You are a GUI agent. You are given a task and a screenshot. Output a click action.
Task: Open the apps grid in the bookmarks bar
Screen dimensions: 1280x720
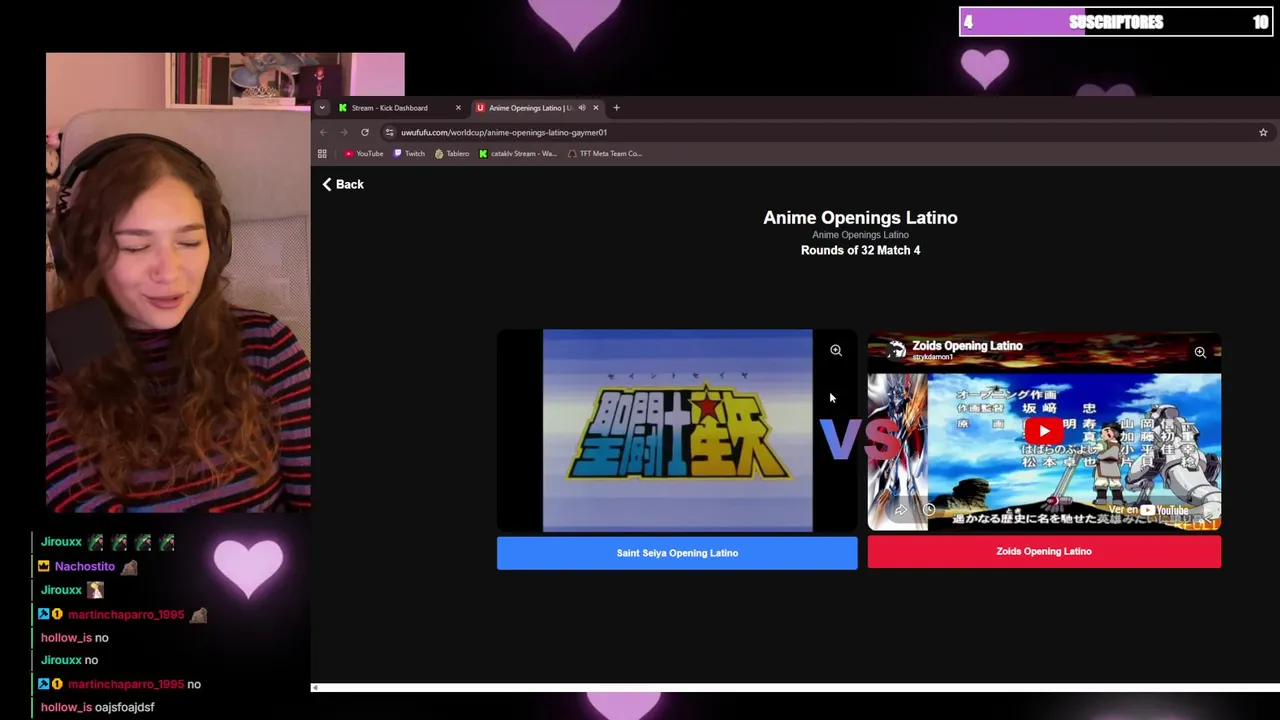coord(322,154)
